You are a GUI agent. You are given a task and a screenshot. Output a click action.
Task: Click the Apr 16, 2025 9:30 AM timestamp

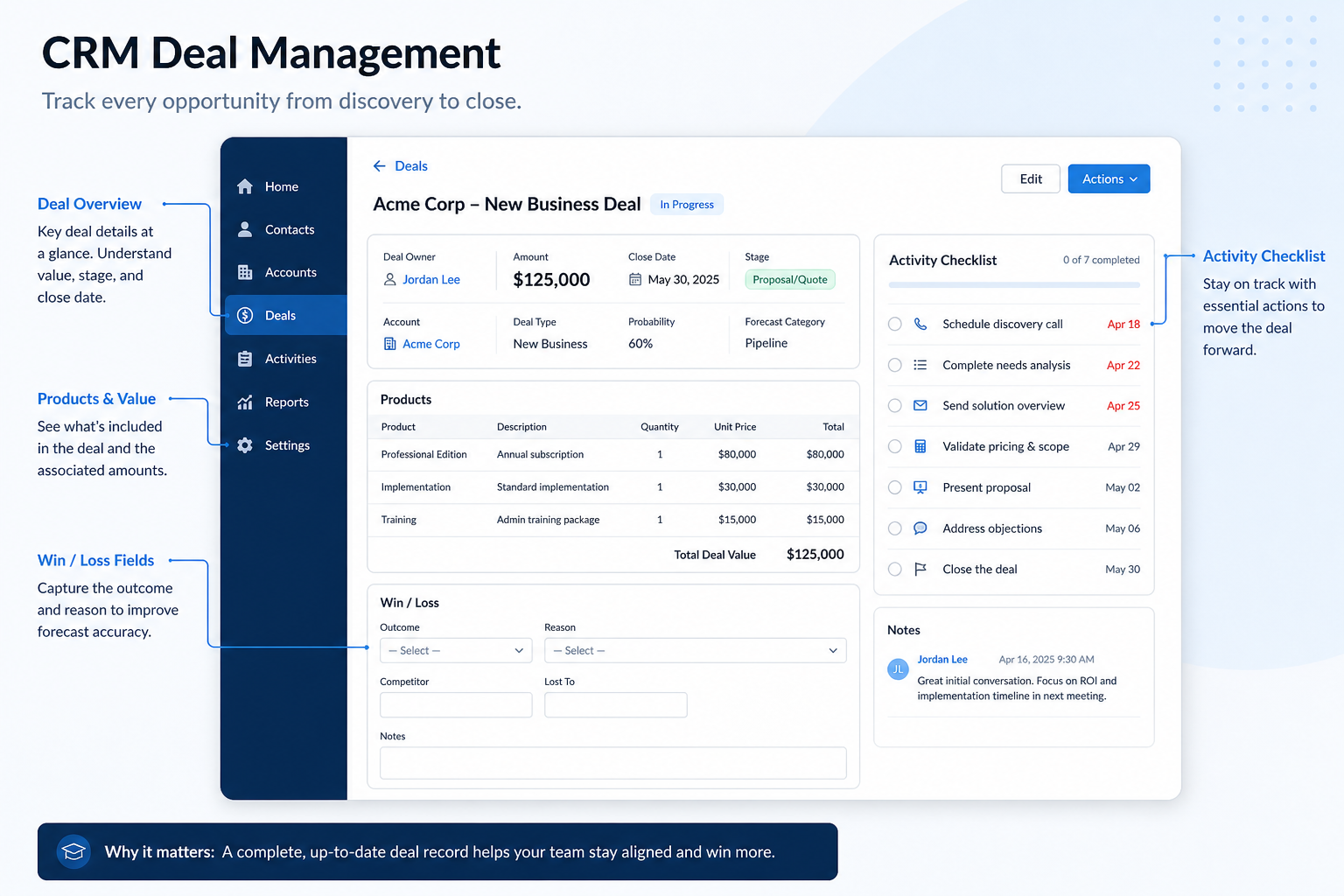[x=1046, y=660]
